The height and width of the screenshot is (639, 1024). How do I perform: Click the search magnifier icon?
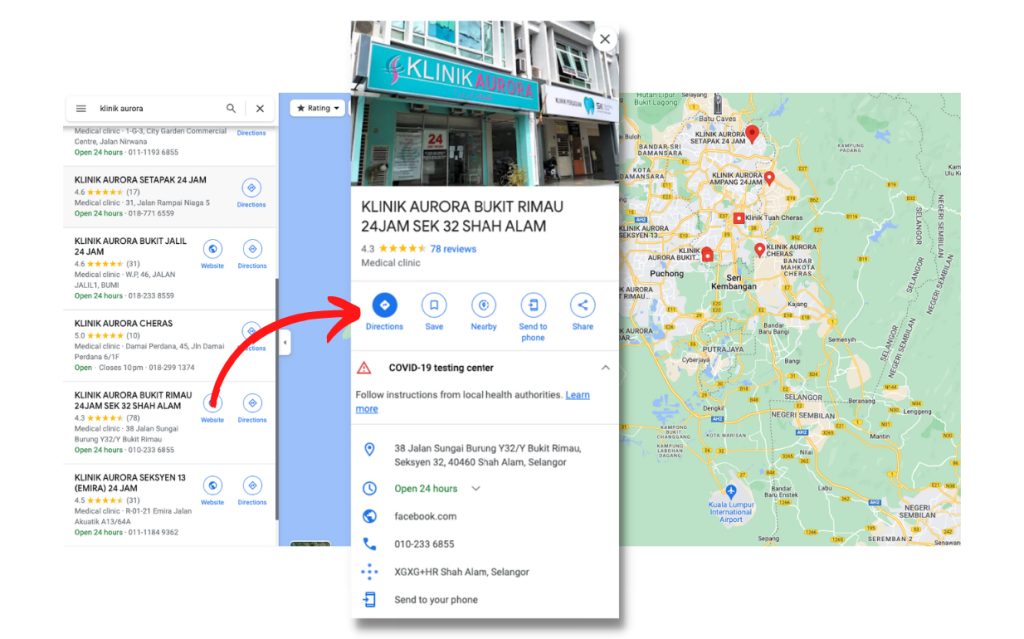click(231, 108)
